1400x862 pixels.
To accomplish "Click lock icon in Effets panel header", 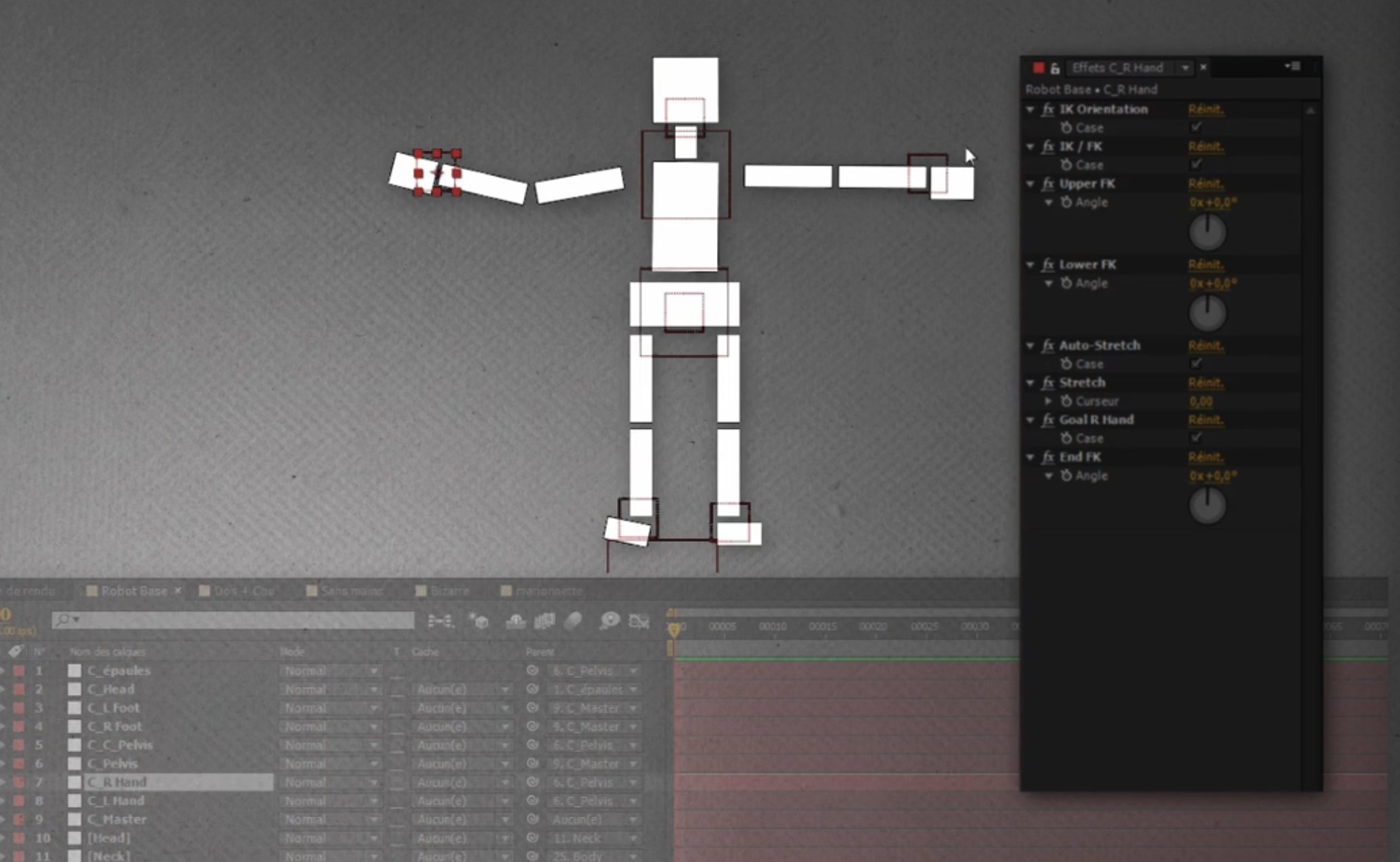I will tap(1055, 68).
